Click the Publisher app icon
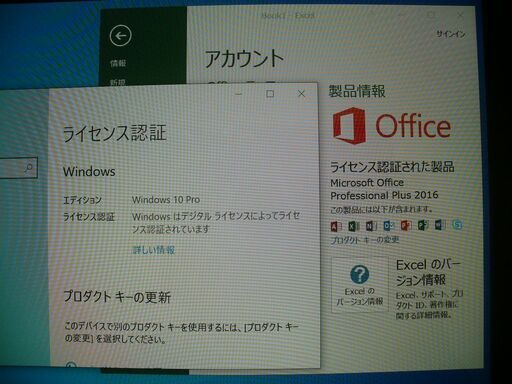Viewport: 512px width, 384px height. click(x=423, y=225)
